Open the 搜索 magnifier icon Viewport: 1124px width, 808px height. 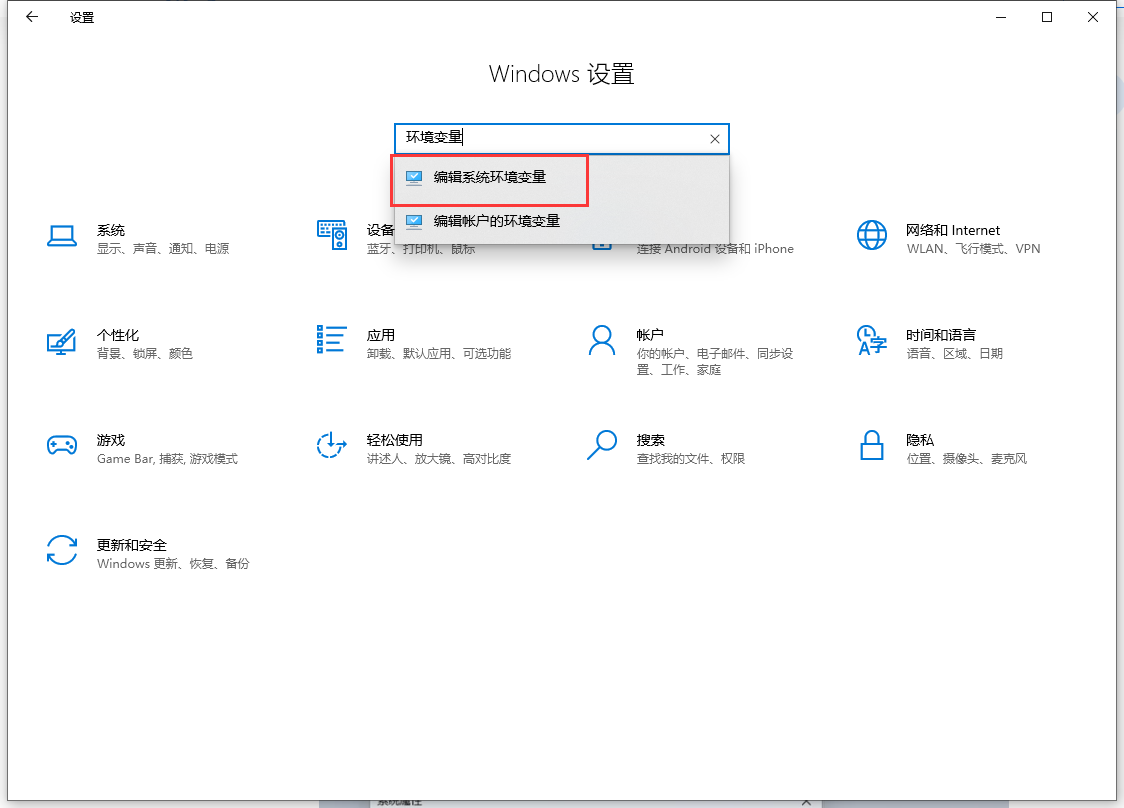602,445
